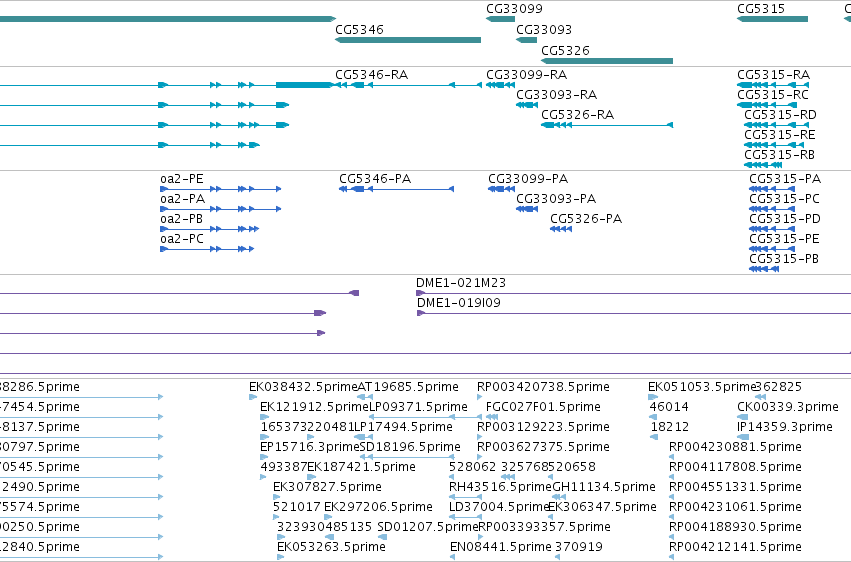851x562 pixels.
Task: Select transcript CG33093-RA label
Action: pyautogui.click(x=556, y=95)
